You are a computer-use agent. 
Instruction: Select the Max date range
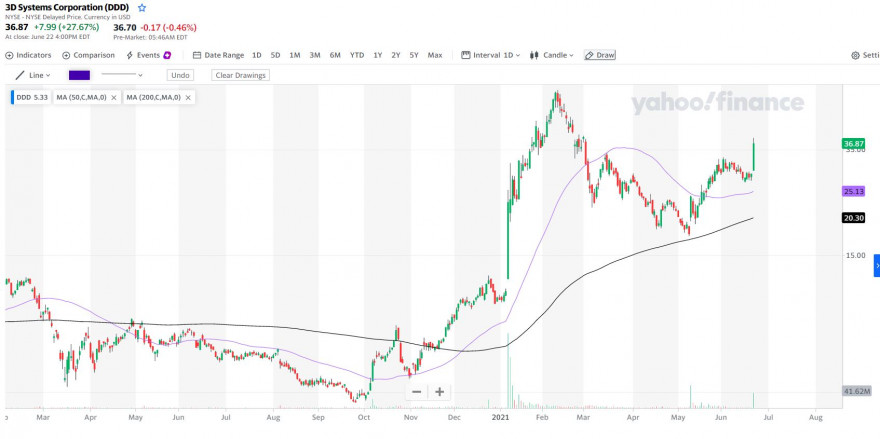coord(435,55)
